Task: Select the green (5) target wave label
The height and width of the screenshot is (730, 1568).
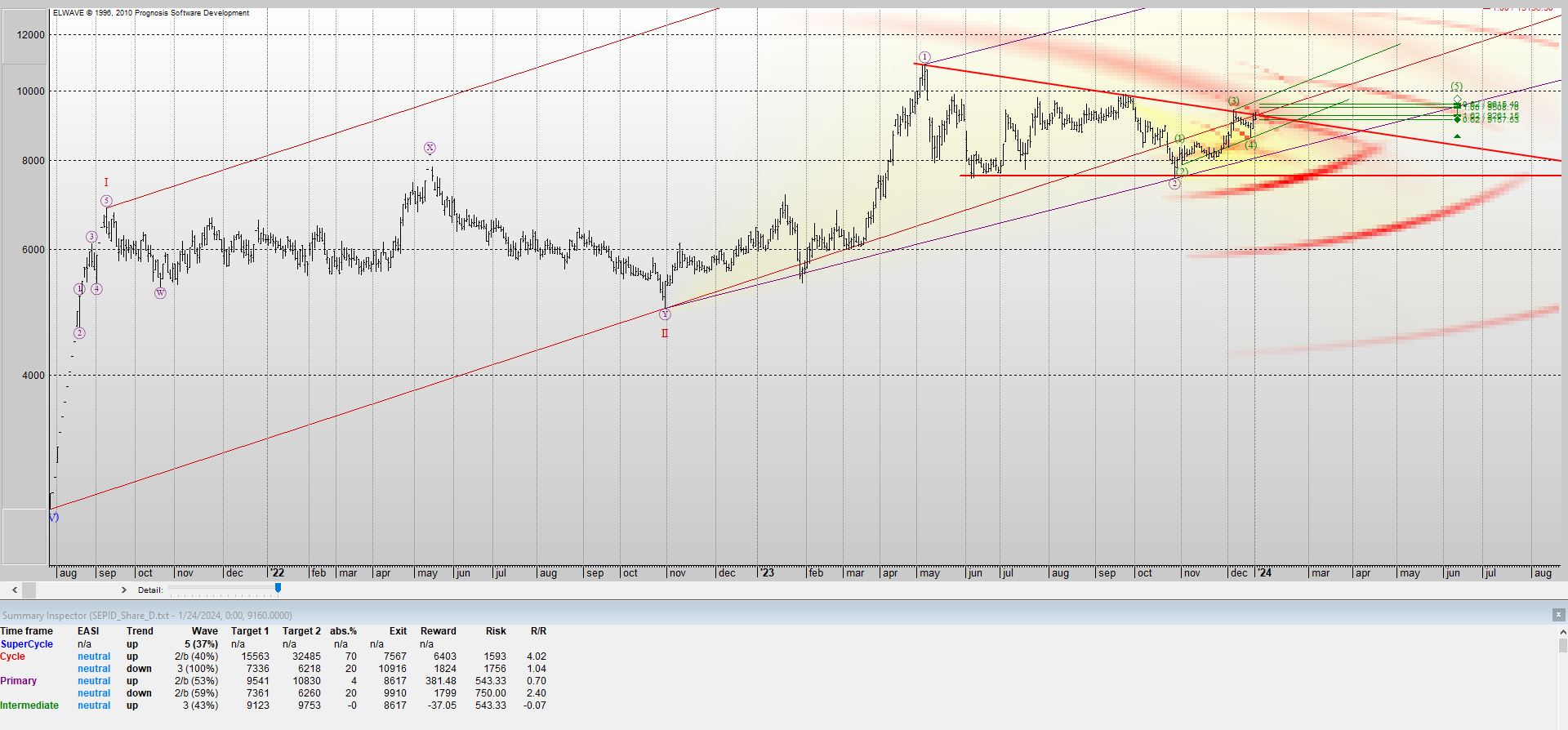Action: point(1457,87)
